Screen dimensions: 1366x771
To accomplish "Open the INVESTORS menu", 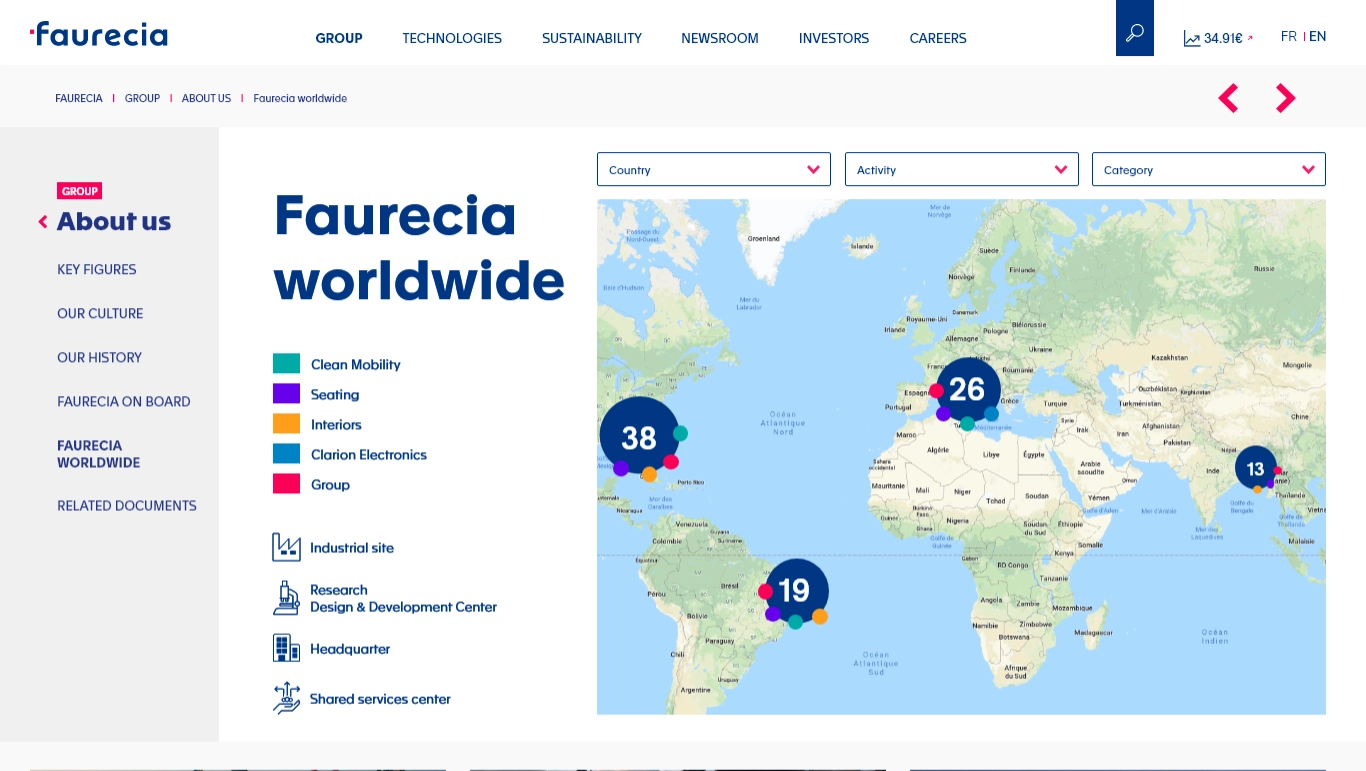I will coord(834,38).
